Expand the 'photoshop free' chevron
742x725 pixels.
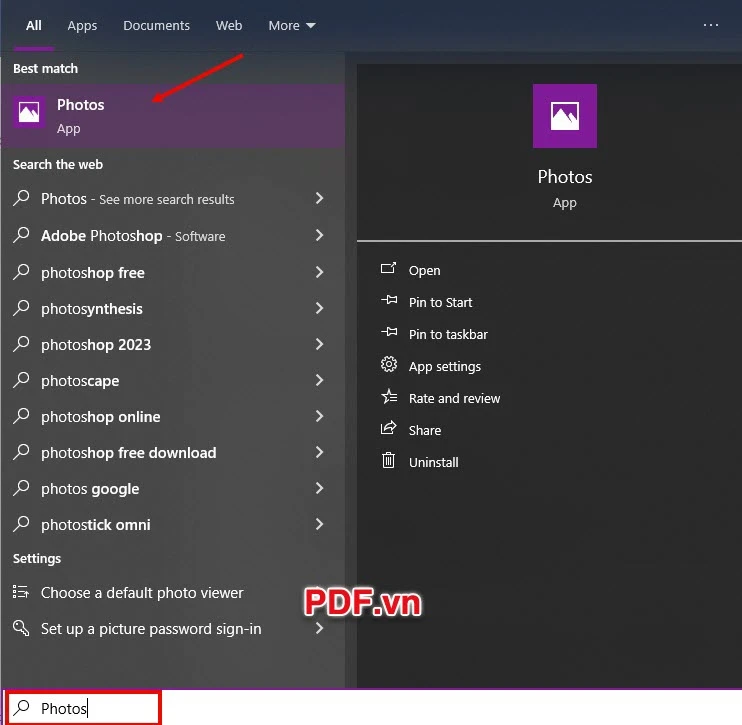pyautogui.click(x=319, y=272)
